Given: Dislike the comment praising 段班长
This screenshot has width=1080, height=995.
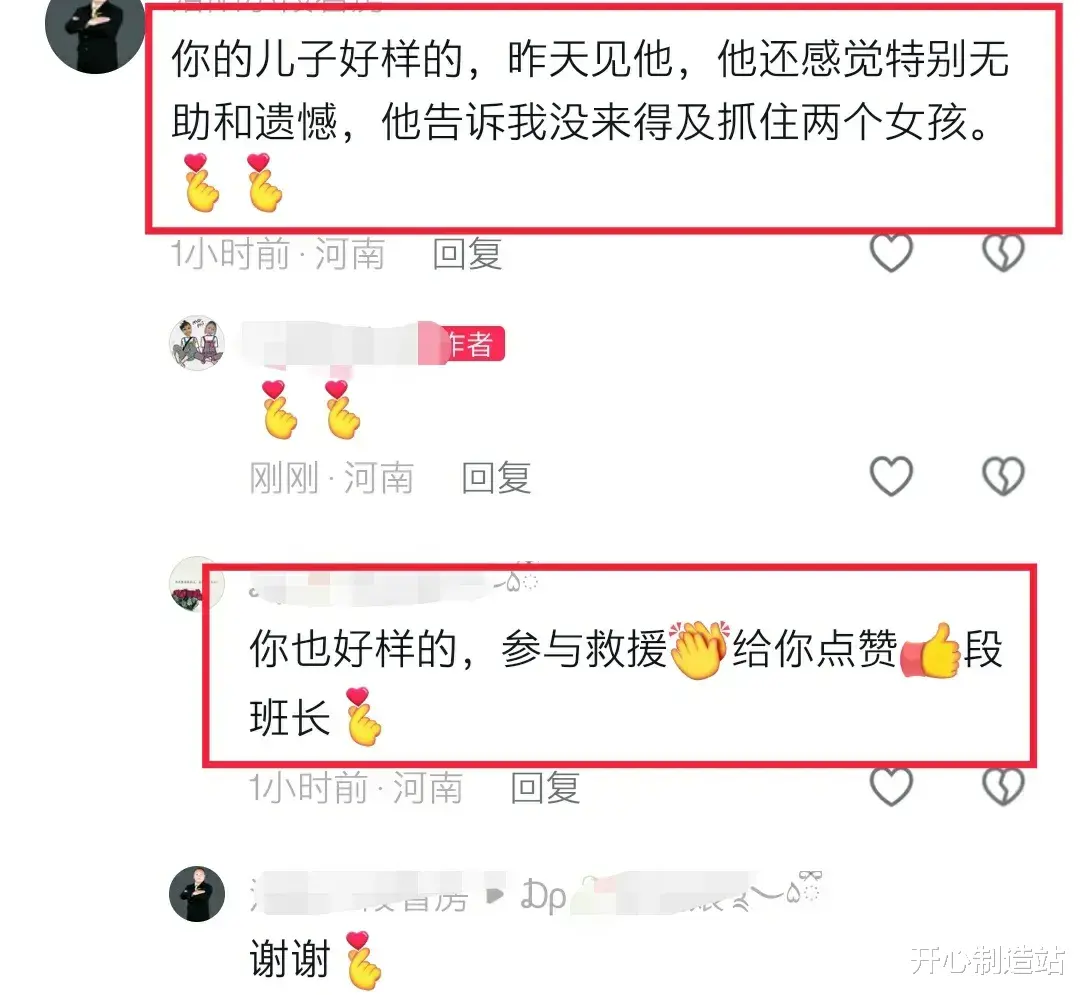Looking at the screenshot, I should click(x=1003, y=786).
